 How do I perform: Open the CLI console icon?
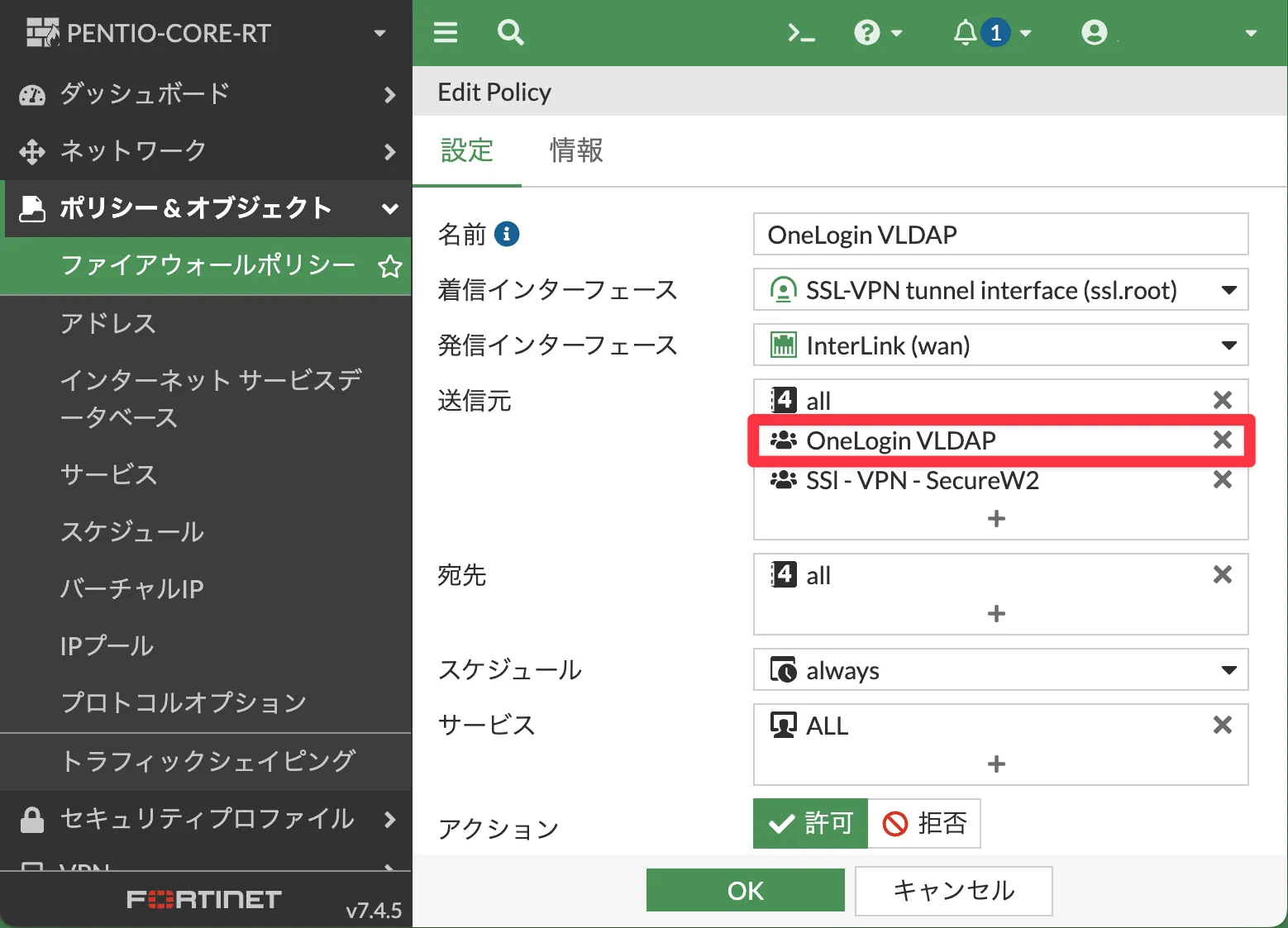(x=800, y=33)
